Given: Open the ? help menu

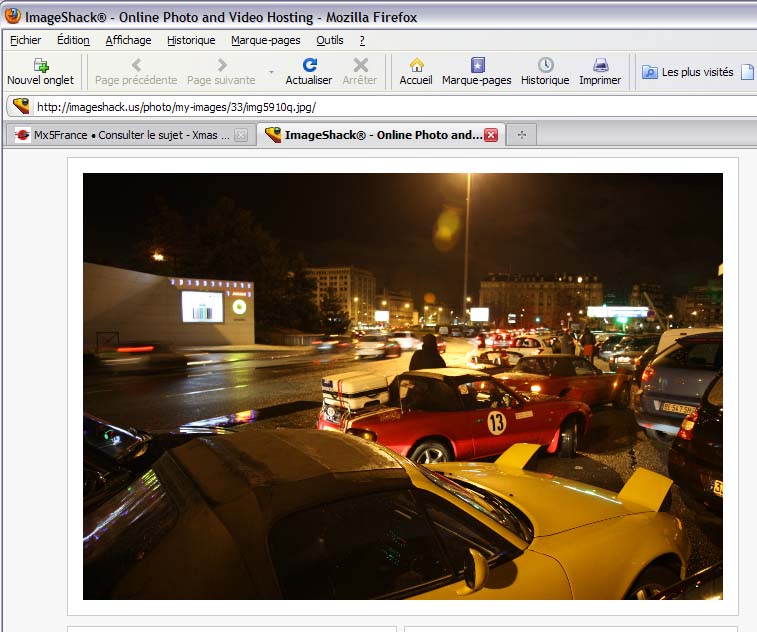Looking at the screenshot, I should (x=362, y=40).
